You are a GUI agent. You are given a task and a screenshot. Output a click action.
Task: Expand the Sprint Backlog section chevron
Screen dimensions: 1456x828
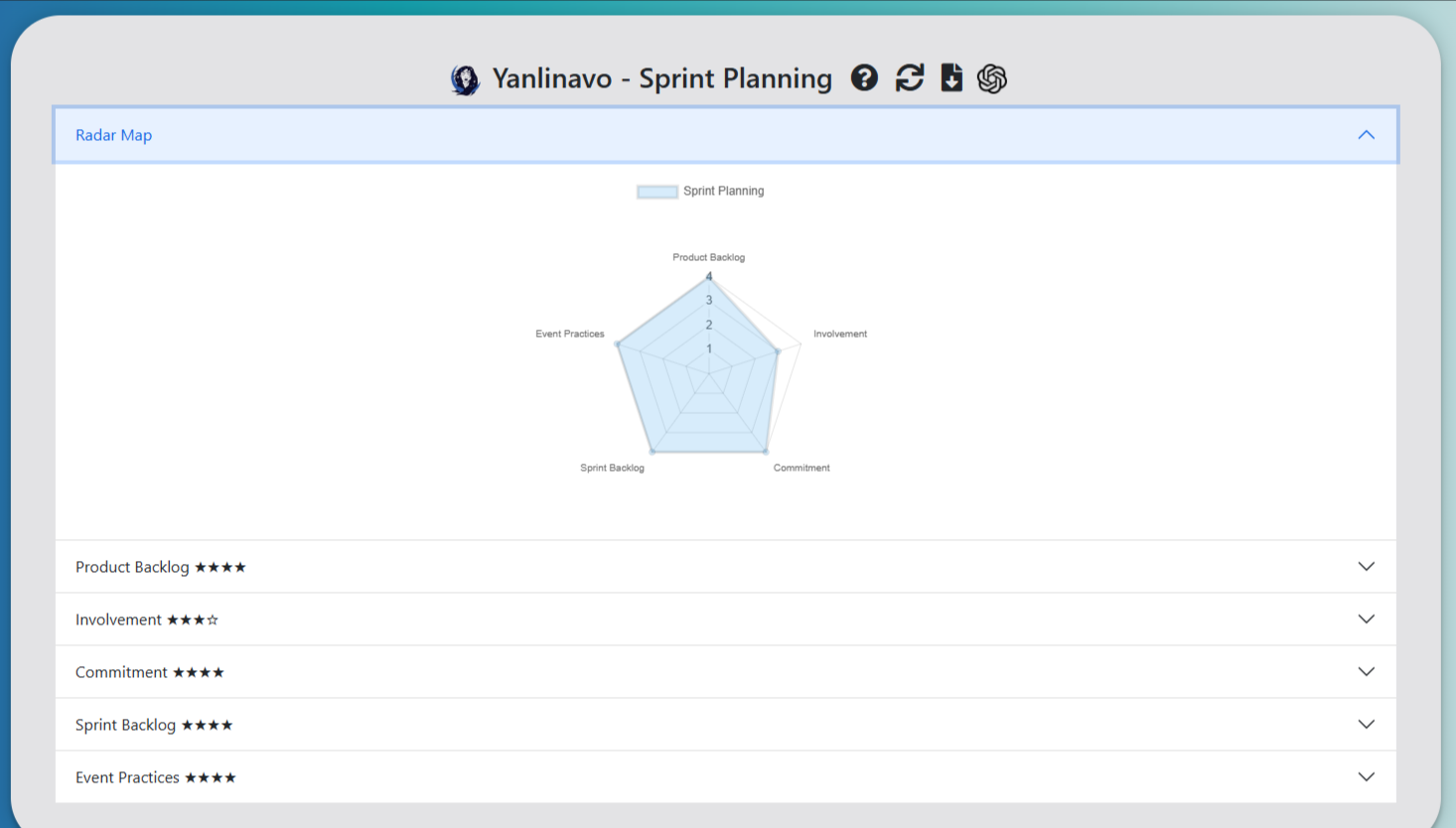pyautogui.click(x=1366, y=725)
